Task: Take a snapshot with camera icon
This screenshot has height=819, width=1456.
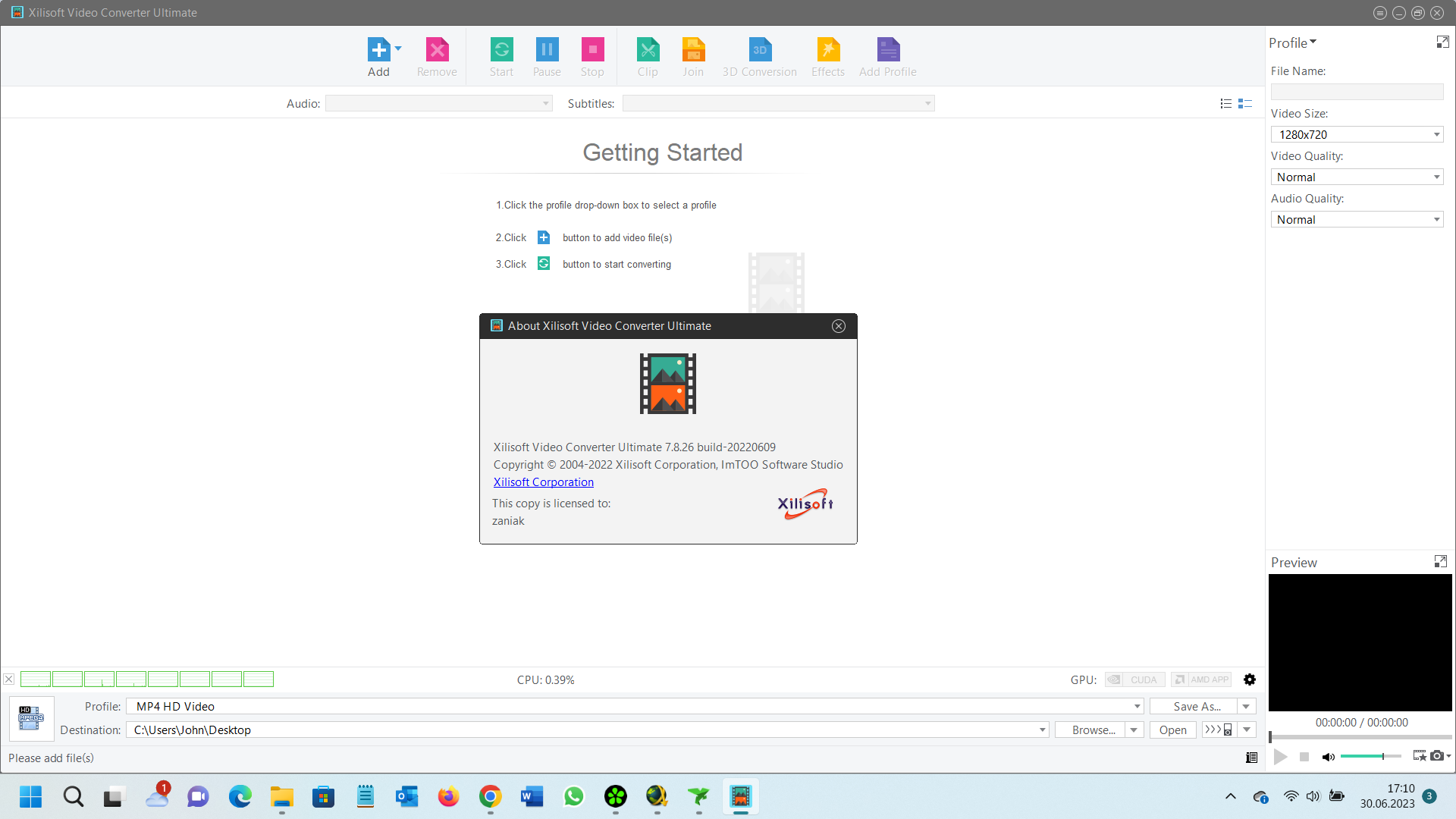Action: (1436, 755)
